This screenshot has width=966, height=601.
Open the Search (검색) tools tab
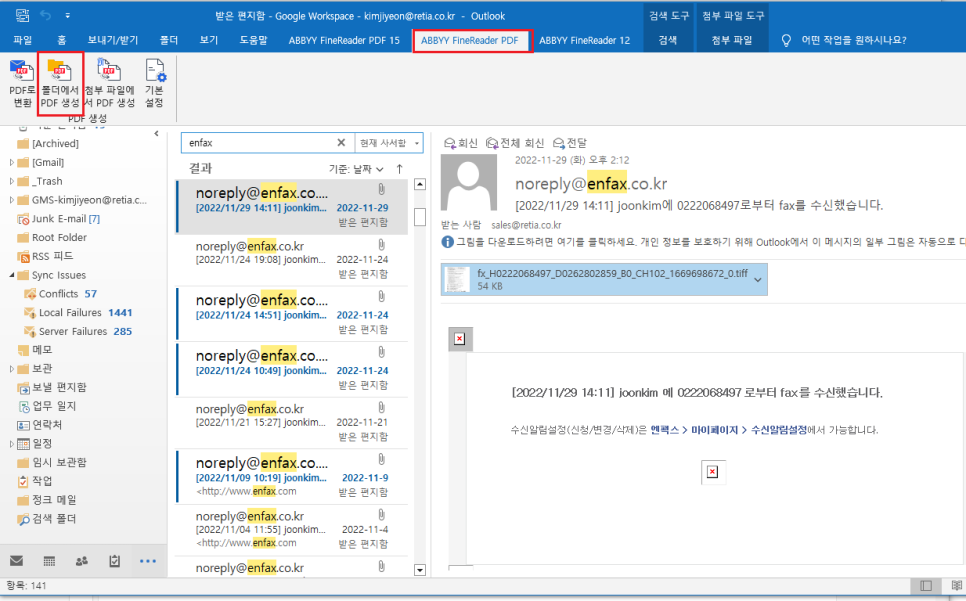tap(668, 40)
